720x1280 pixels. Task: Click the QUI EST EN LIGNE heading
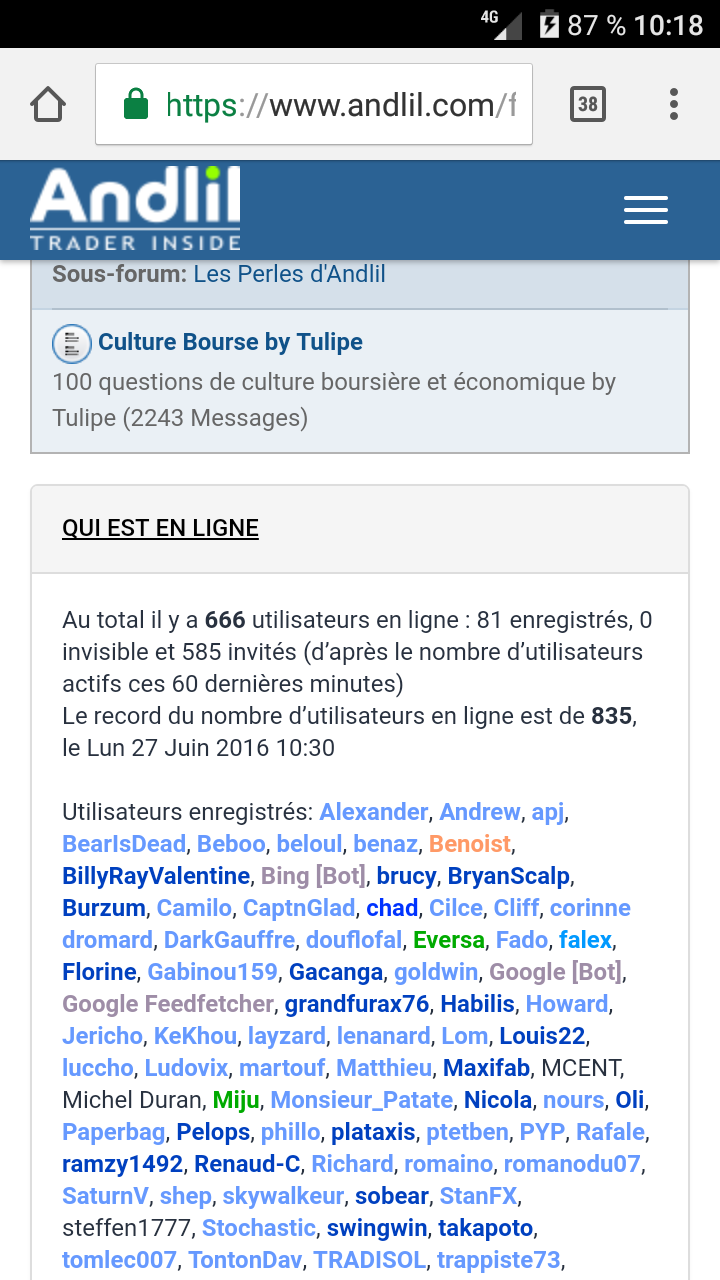(x=160, y=528)
